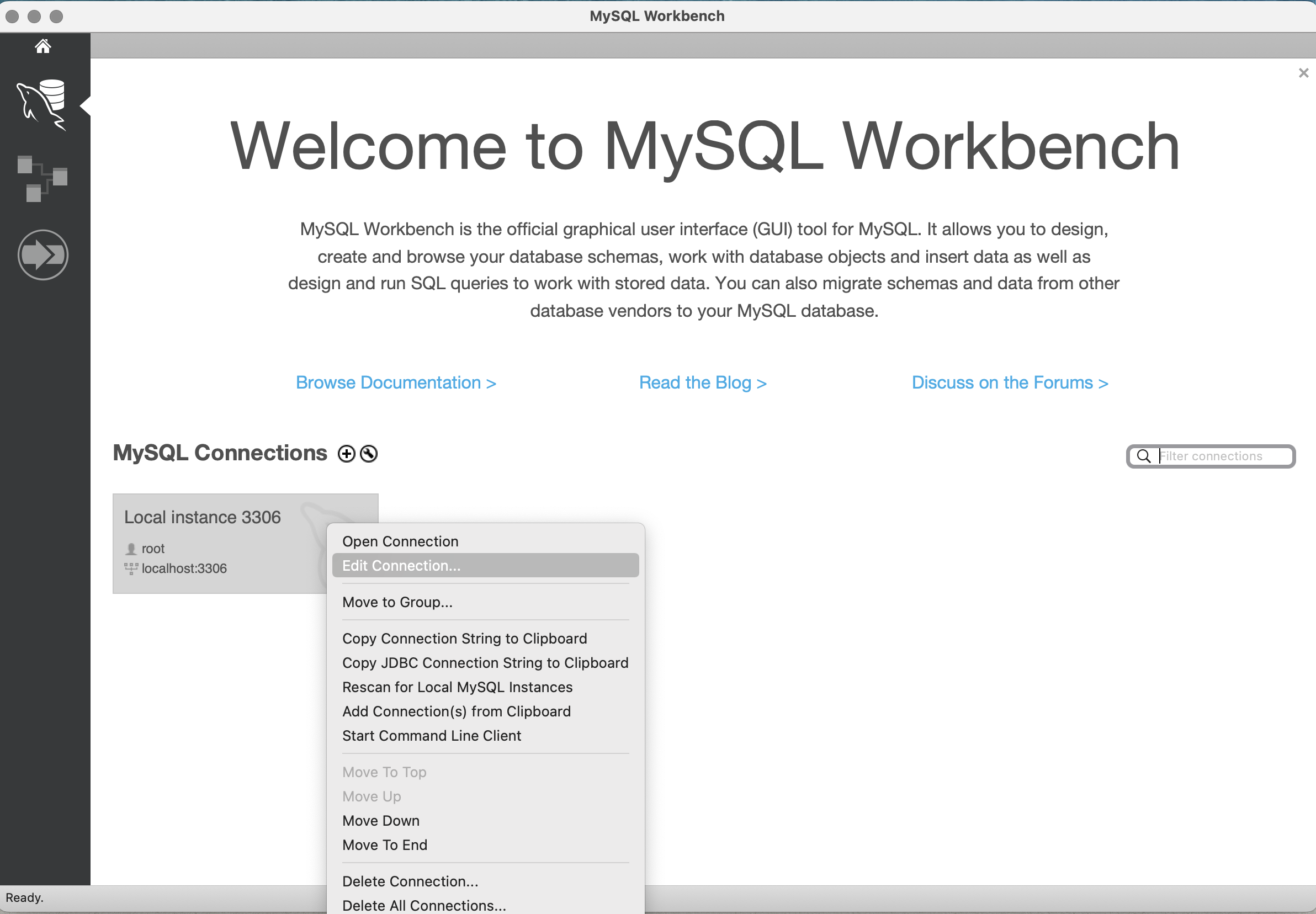Viewport: 1316px width, 914px height.
Task: Open the MySQL dolphin connections view
Action: pos(43,105)
